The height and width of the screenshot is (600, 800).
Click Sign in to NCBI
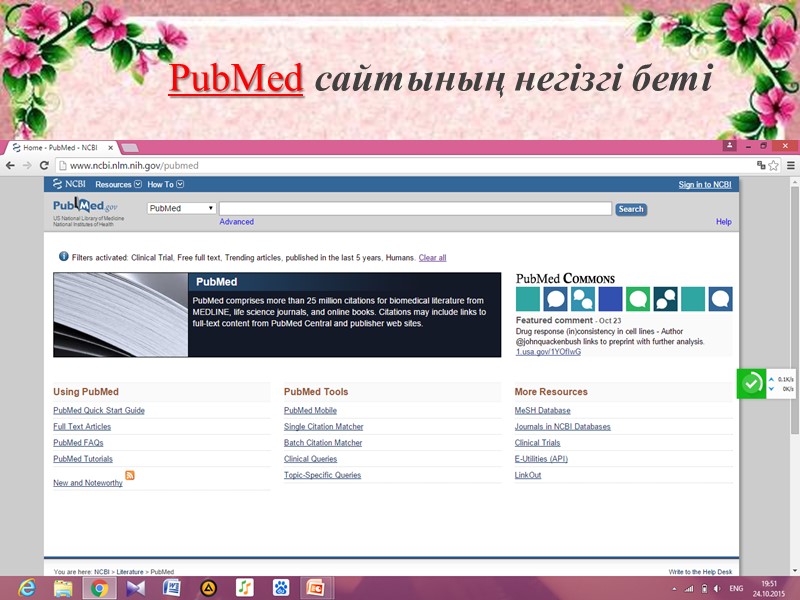coord(705,185)
